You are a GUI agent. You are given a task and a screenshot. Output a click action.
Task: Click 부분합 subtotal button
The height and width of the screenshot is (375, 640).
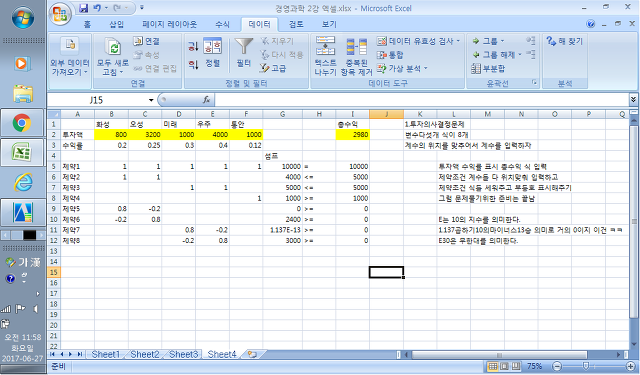[489, 68]
